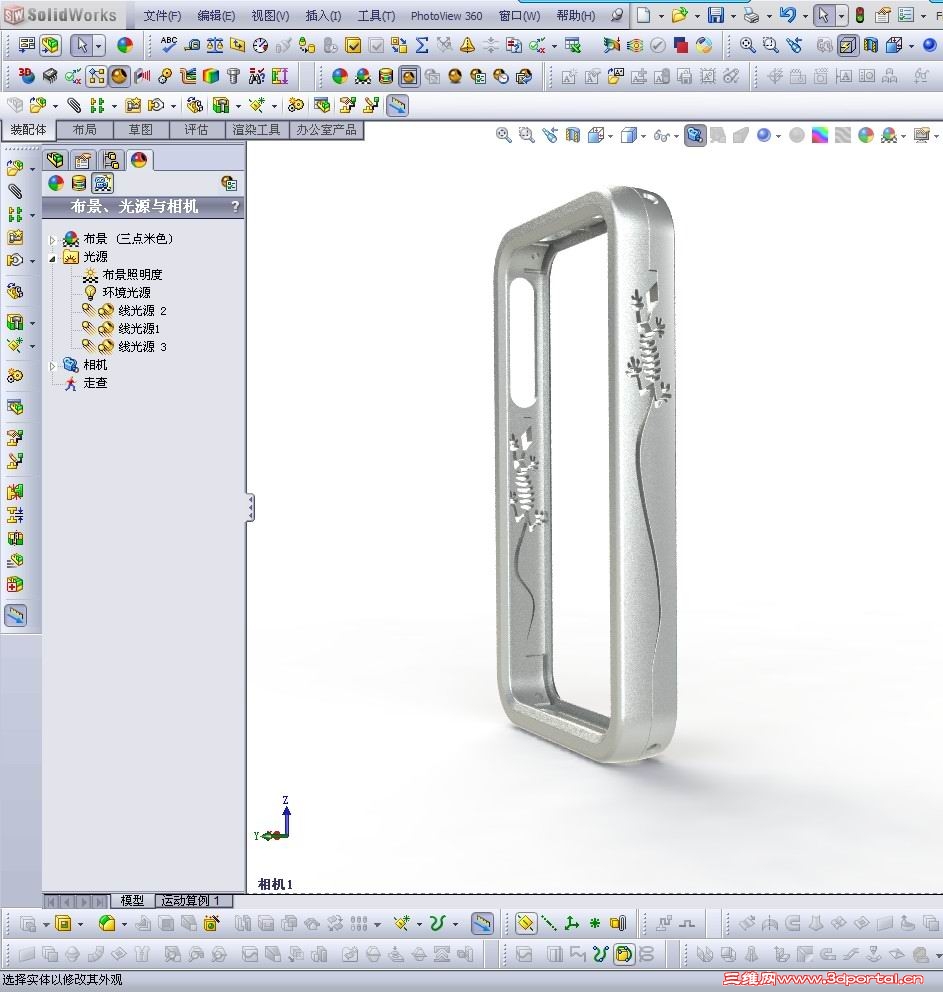Toggle the Select cursor tool at top right
The image size is (943, 992).
823,15
